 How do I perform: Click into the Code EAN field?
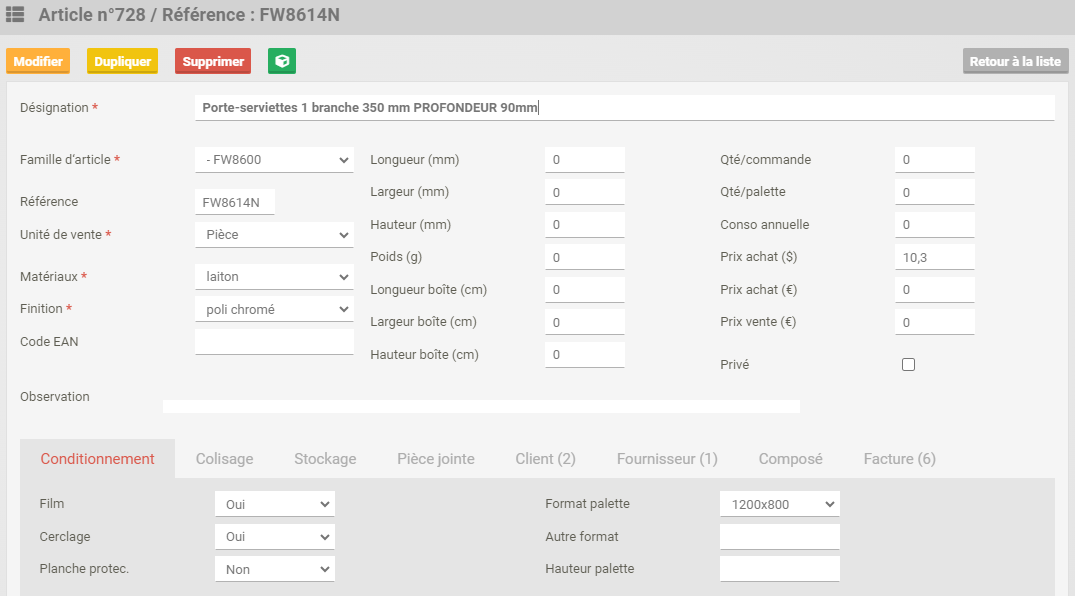point(274,342)
